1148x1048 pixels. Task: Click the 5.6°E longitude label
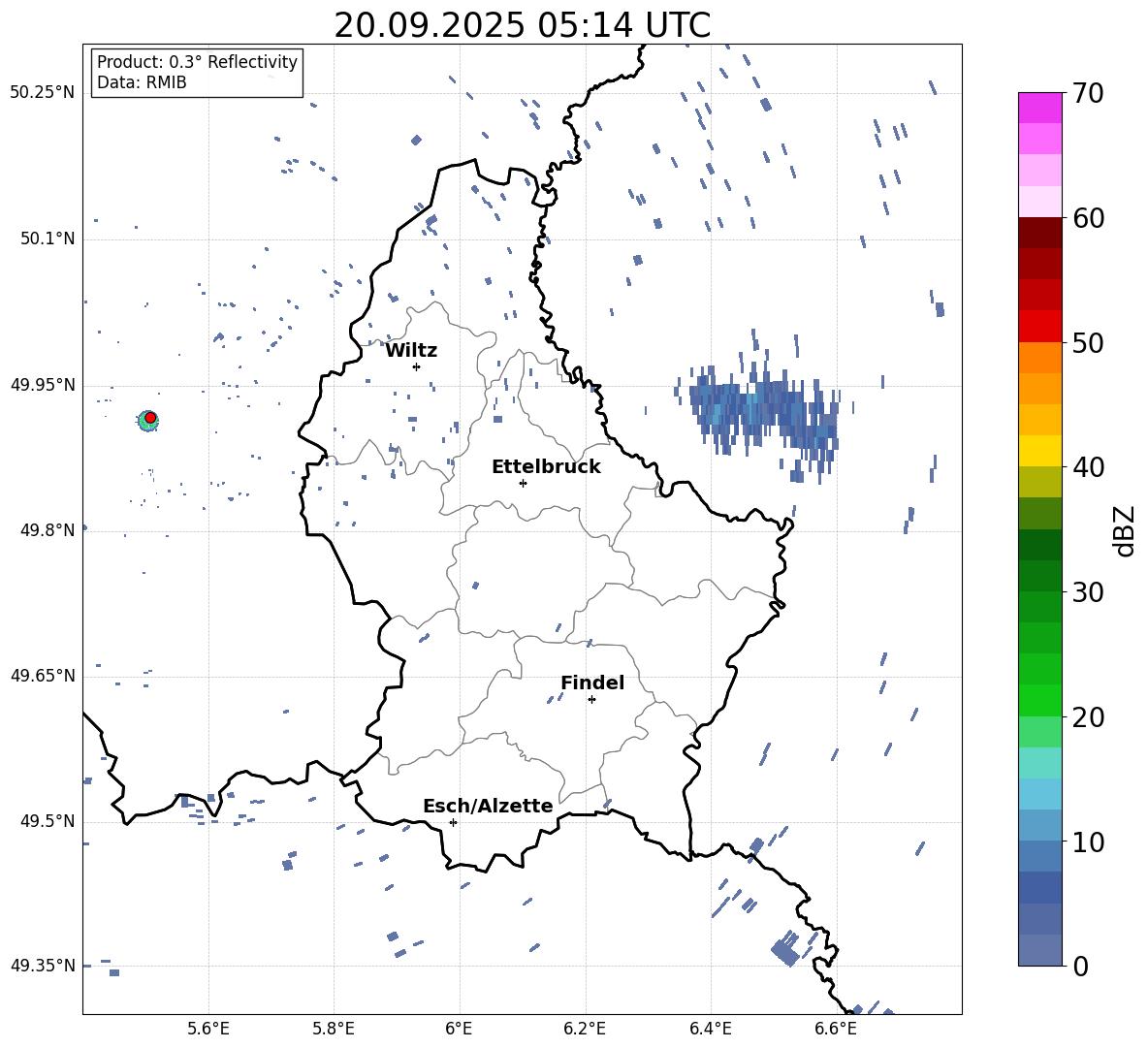pos(208,1030)
